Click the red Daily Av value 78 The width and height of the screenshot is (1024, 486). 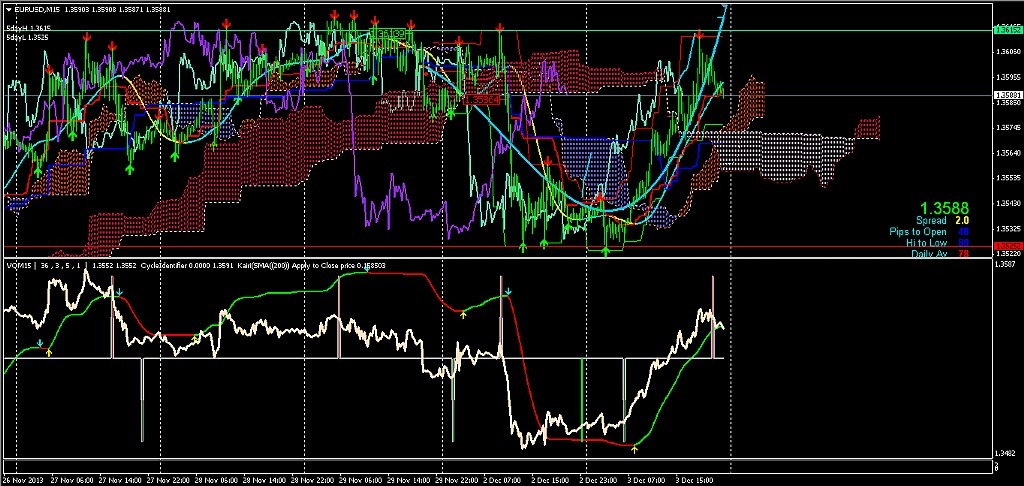[963, 253]
